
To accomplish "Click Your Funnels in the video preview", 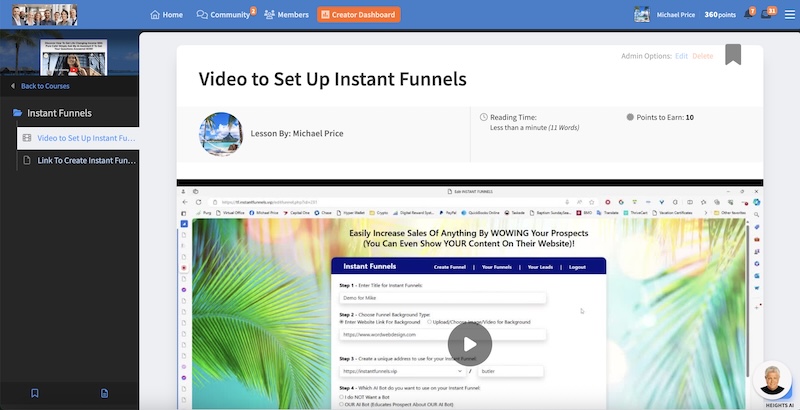I will click(496, 267).
